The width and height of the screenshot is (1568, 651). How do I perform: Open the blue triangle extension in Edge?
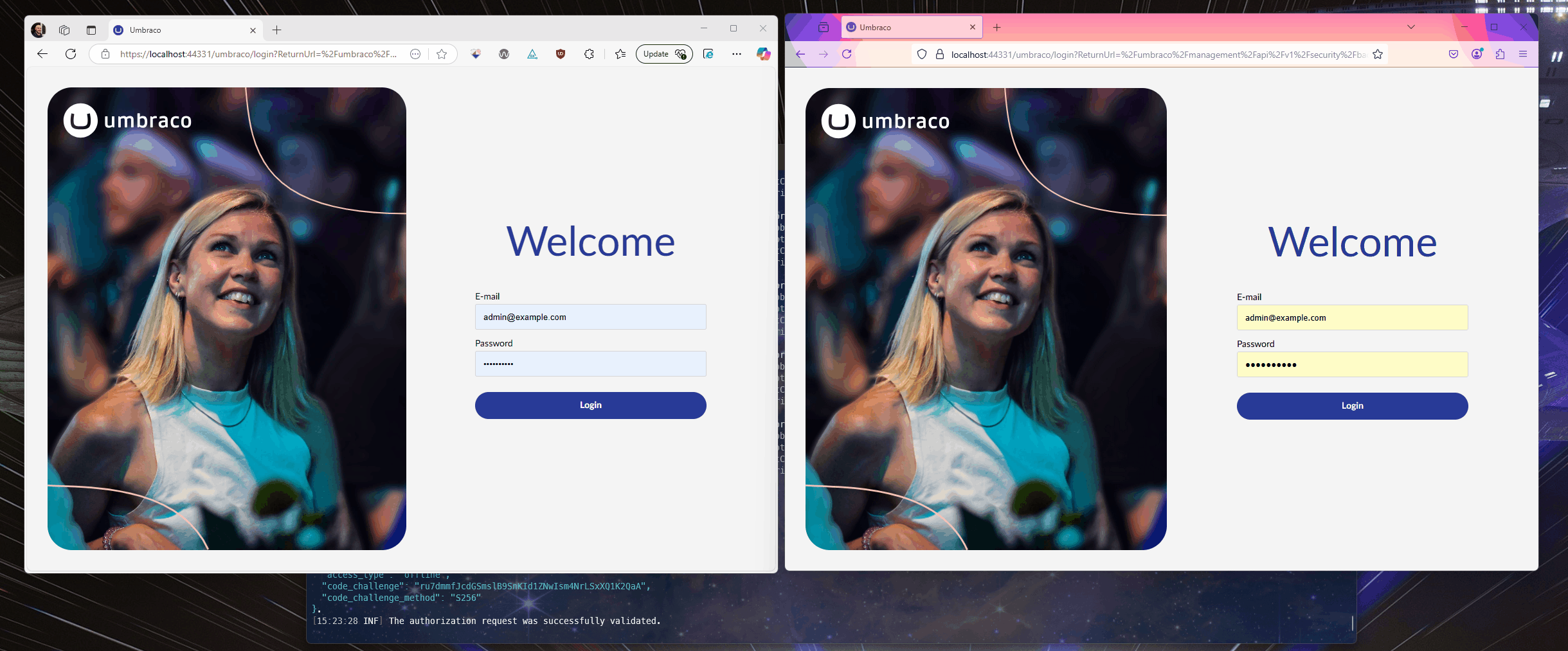[x=532, y=54]
